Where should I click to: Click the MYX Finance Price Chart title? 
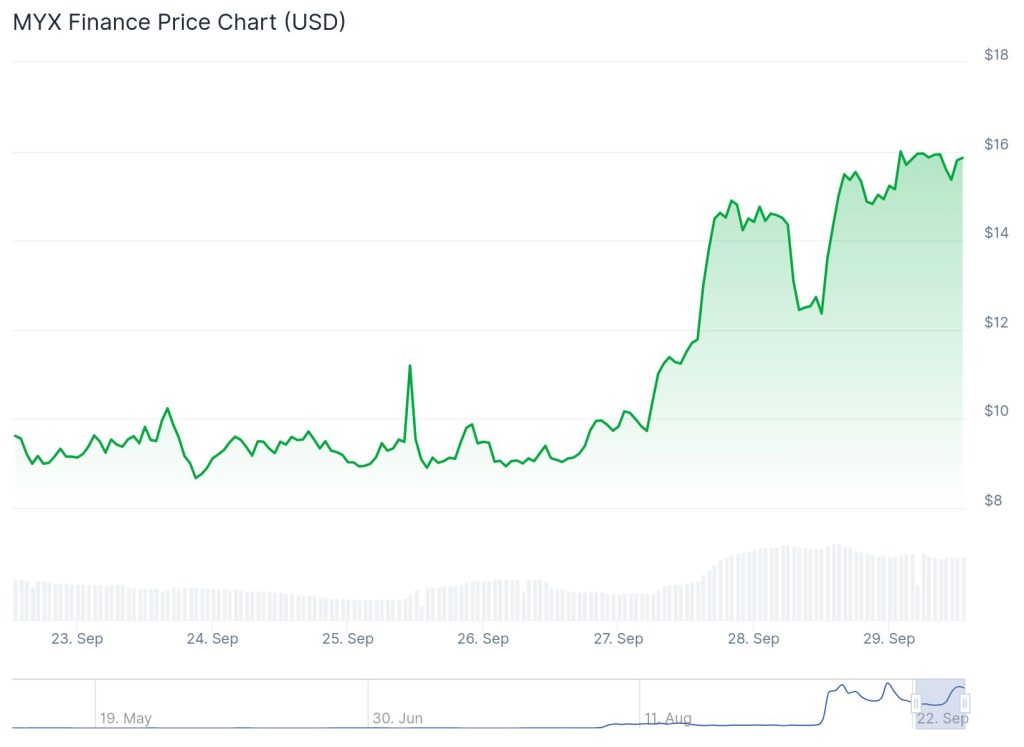pyautogui.click(x=179, y=22)
